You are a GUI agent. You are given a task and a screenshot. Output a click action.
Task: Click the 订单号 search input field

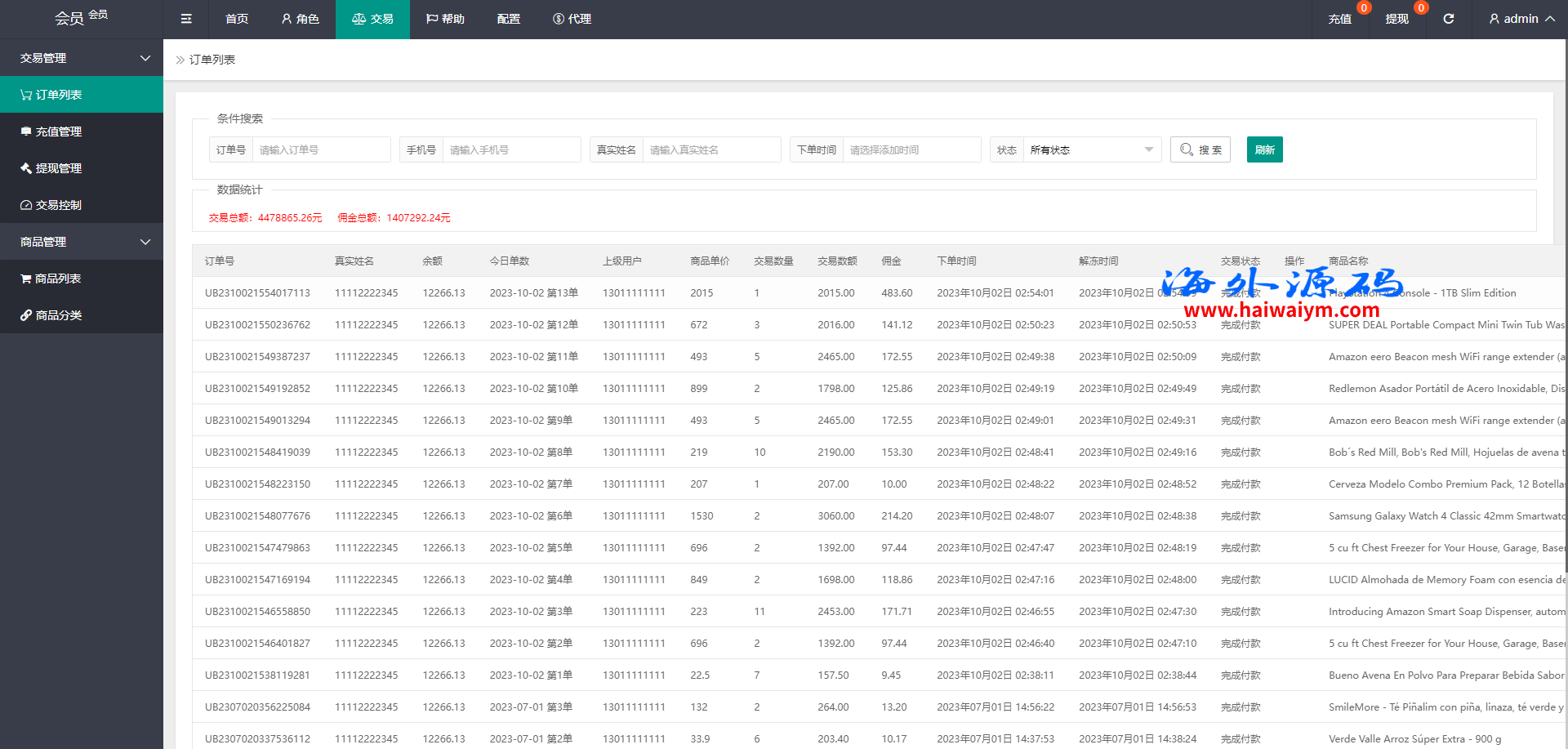322,149
